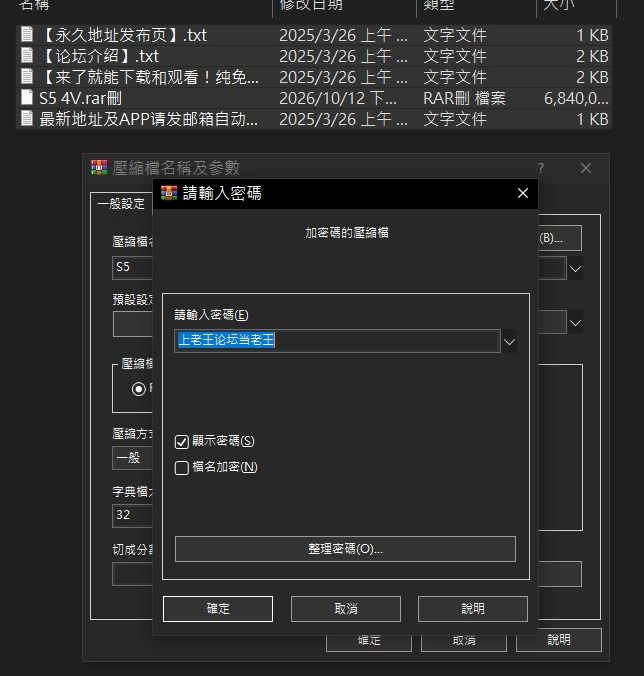Click 確定 in the password dialog
The height and width of the screenshot is (676, 644).
coord(218,609)
